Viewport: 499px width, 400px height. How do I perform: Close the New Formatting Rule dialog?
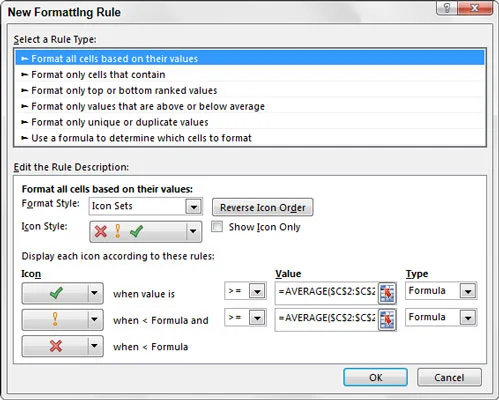[x=475, y=8]
